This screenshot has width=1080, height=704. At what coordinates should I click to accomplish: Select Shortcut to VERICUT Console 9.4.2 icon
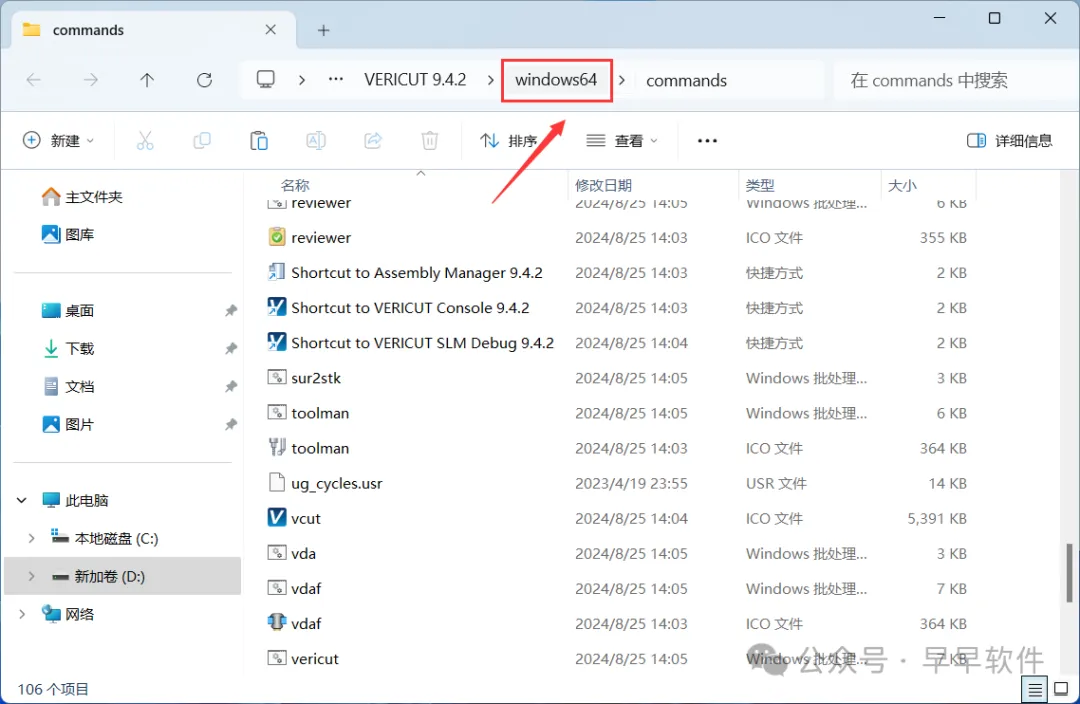click(x=276, y=307)
